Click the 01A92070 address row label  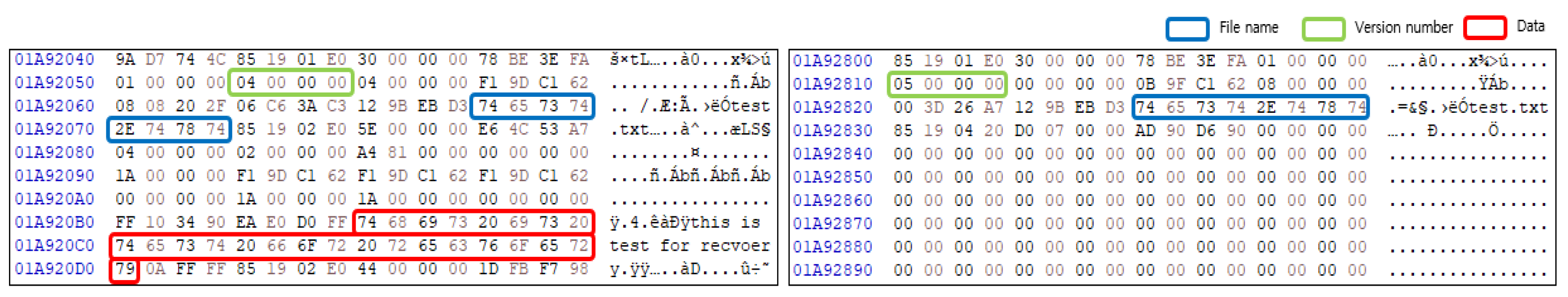[54, 129]
